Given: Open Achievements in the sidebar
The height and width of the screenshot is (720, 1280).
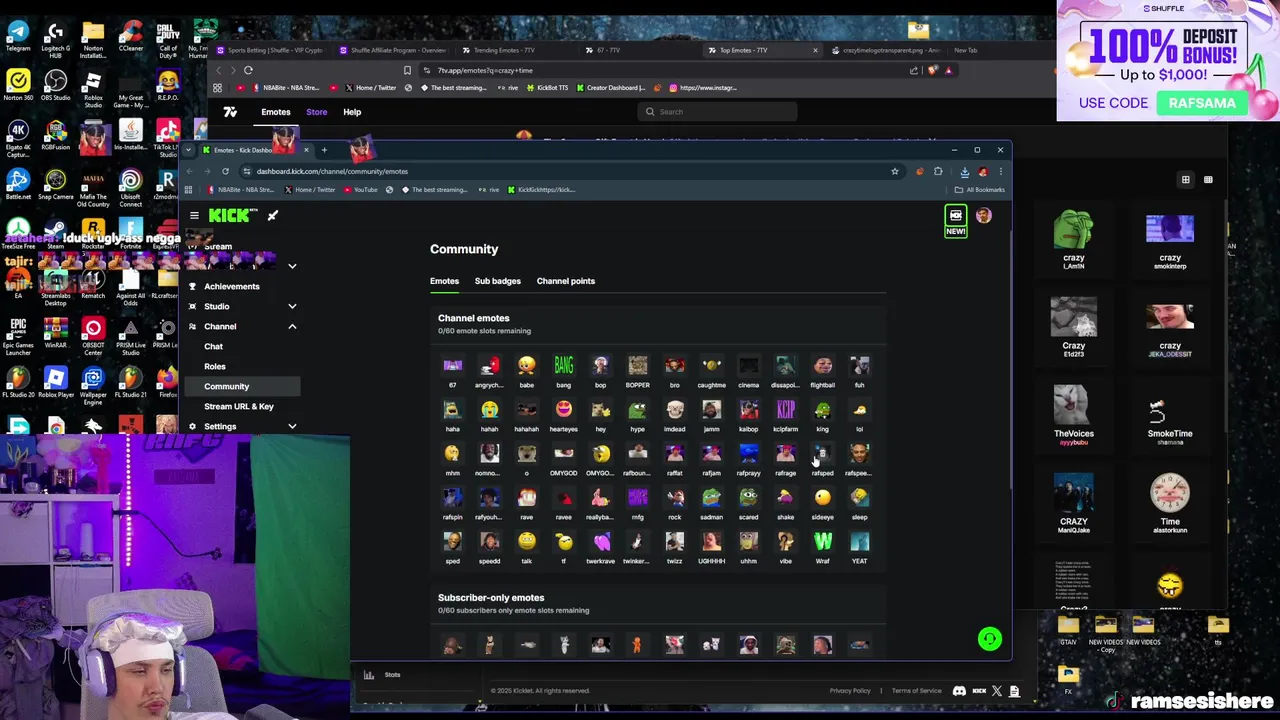Looking at the screenshot, I should pyautogui.click(x=232, y=286).
